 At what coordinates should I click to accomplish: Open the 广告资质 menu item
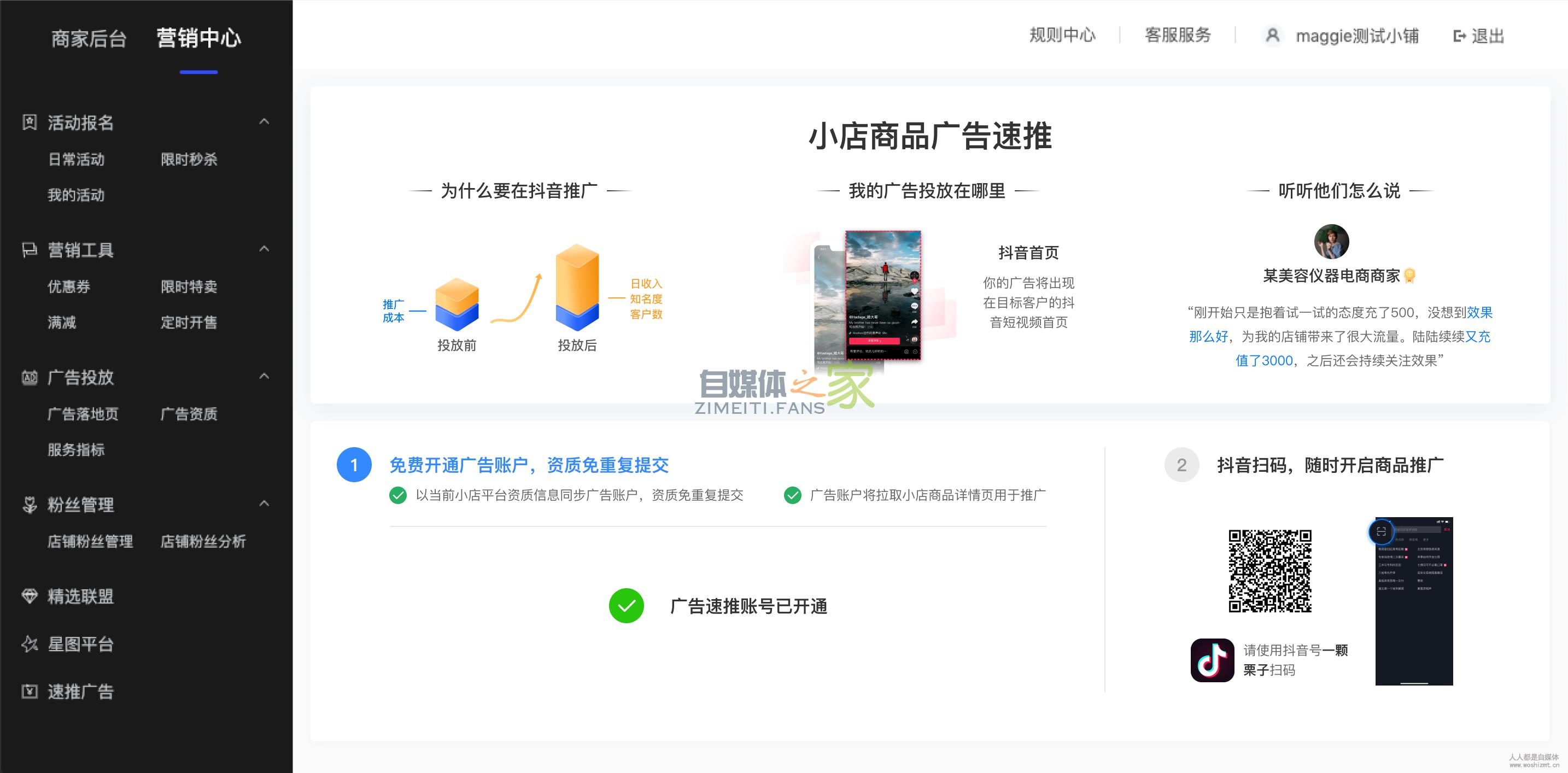click(189, 414)
